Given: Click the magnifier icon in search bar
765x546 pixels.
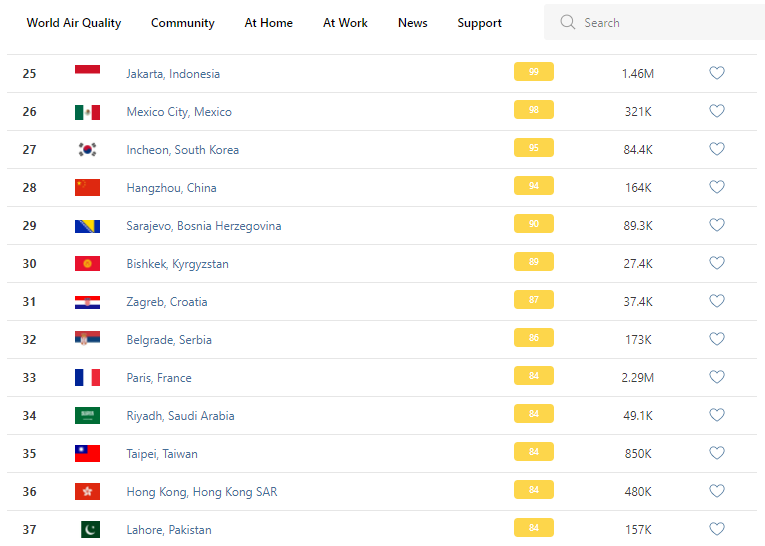Looking at the screenshot, I should tap(568, 22).
